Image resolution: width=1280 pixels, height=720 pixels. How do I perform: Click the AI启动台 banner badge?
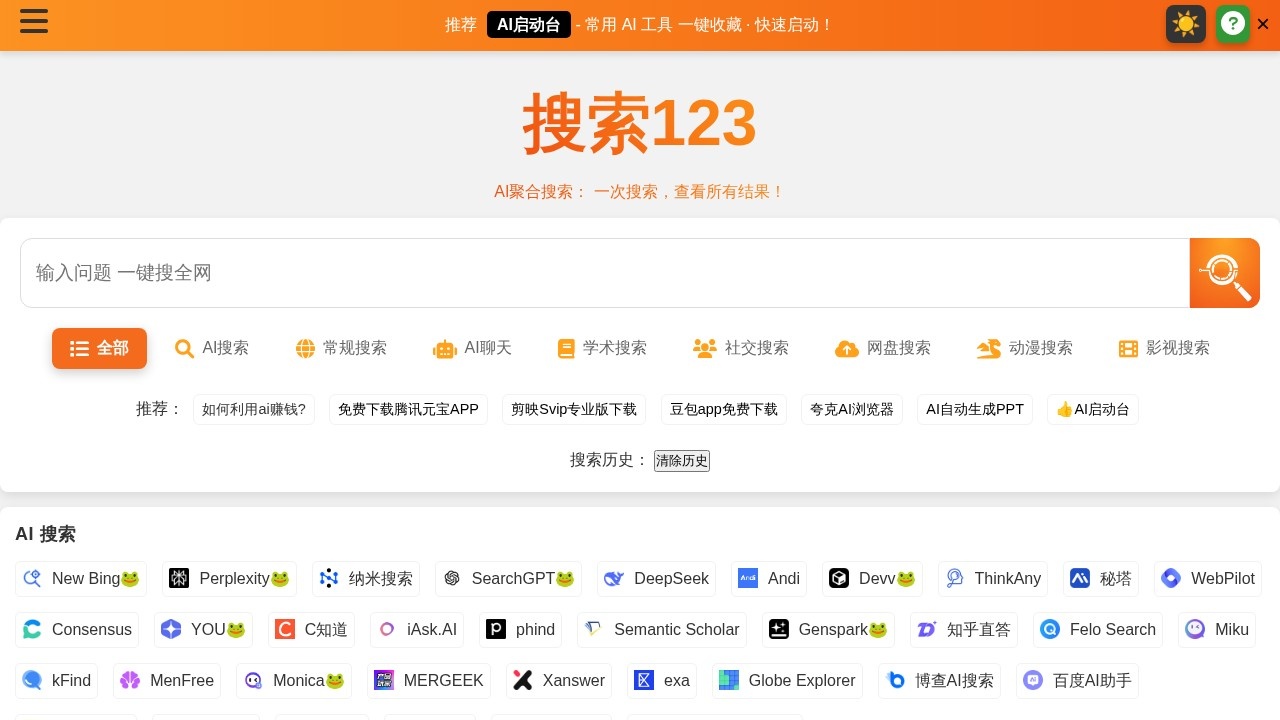coord(529,25)
